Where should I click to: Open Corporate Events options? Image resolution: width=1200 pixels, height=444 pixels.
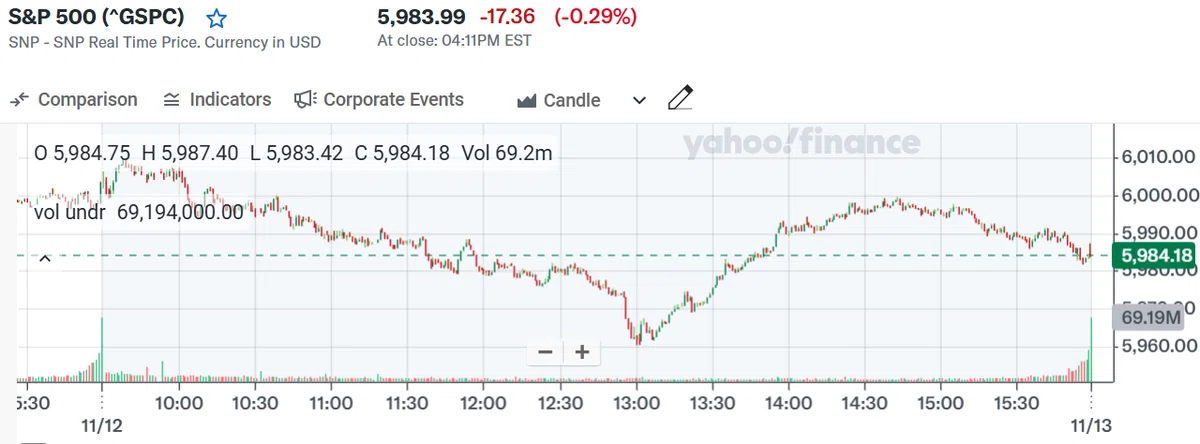(379, 100)
